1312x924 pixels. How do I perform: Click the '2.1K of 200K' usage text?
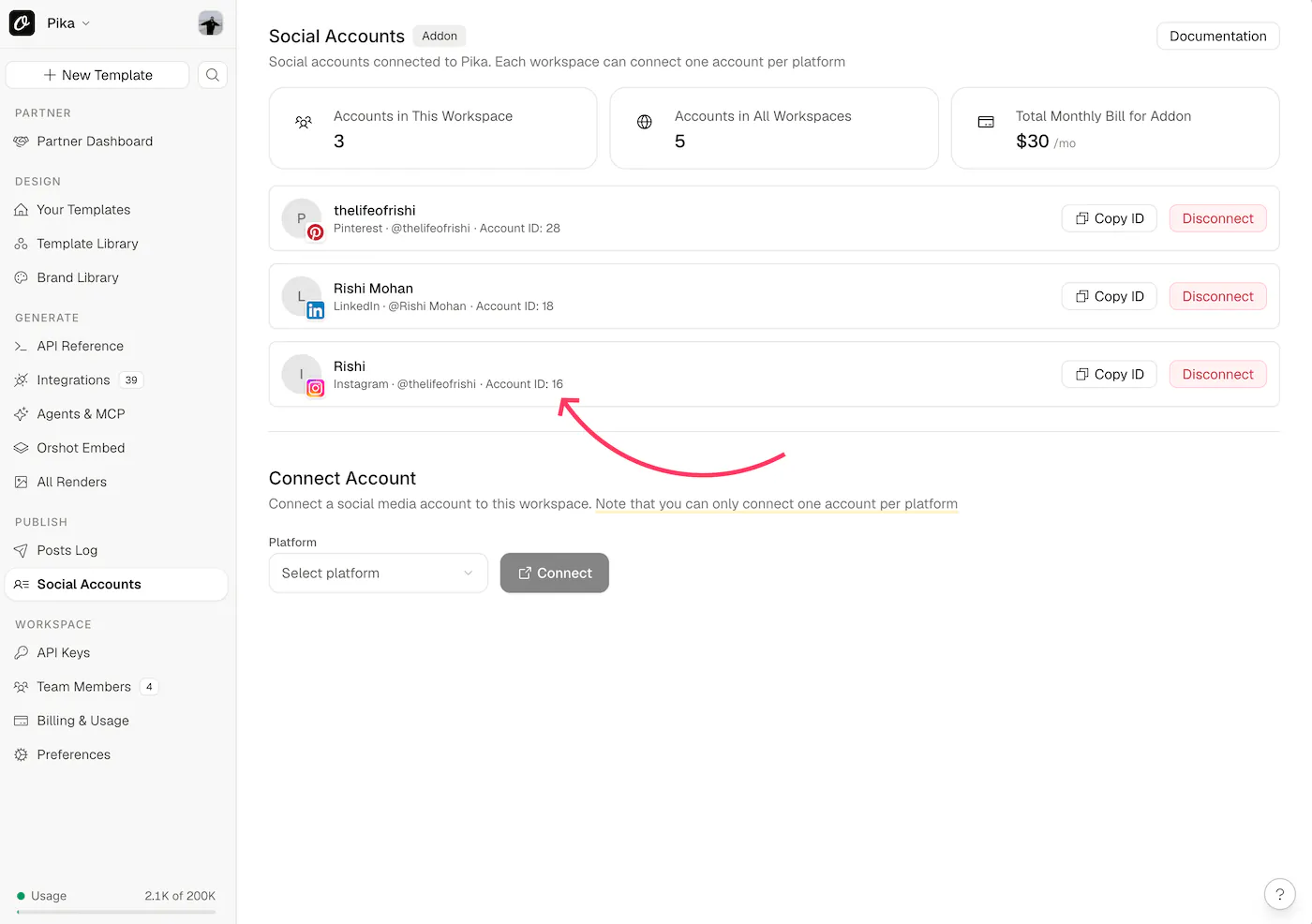(180, 896)
